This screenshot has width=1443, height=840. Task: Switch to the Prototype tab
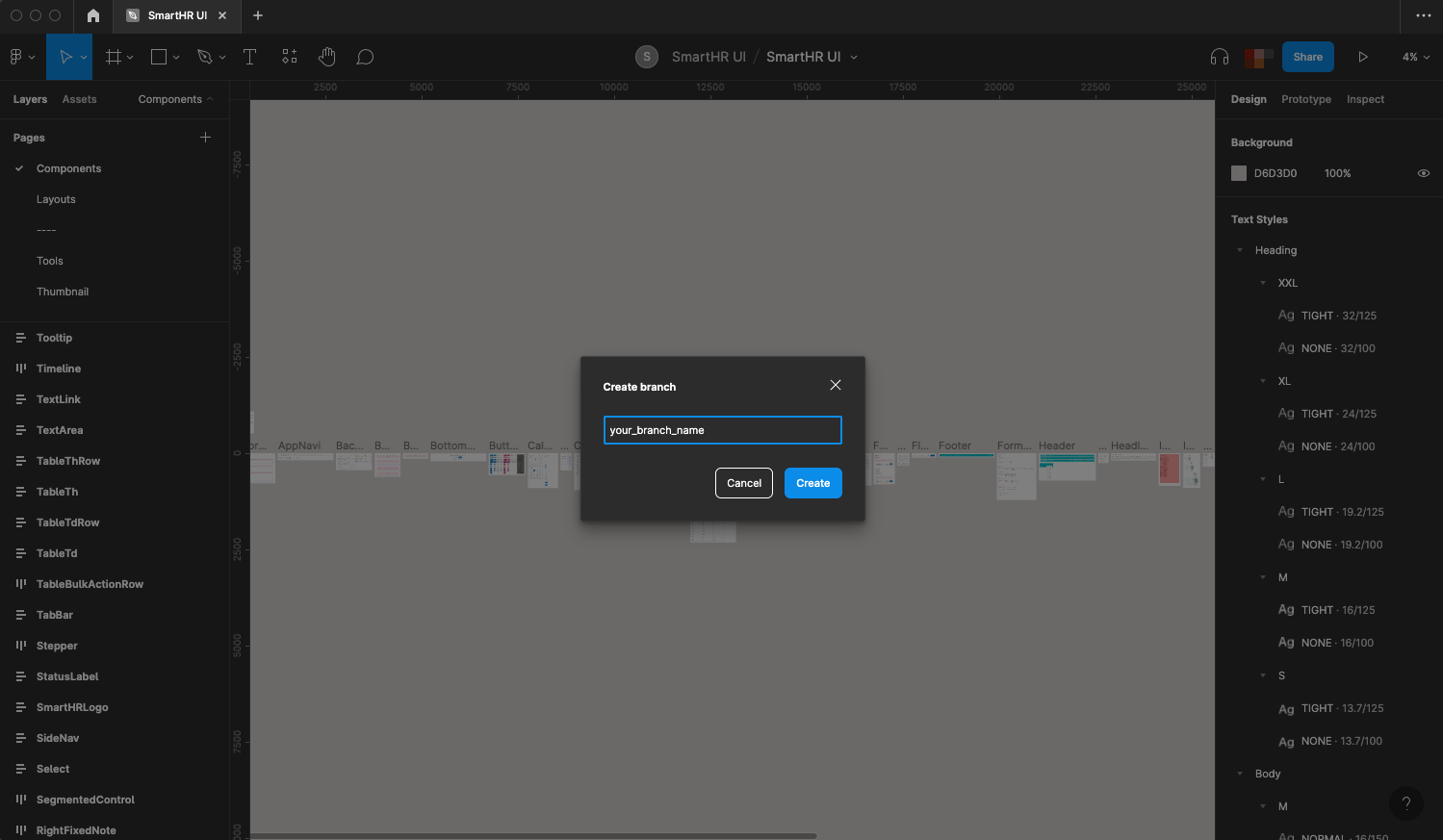click(1305, 99)
